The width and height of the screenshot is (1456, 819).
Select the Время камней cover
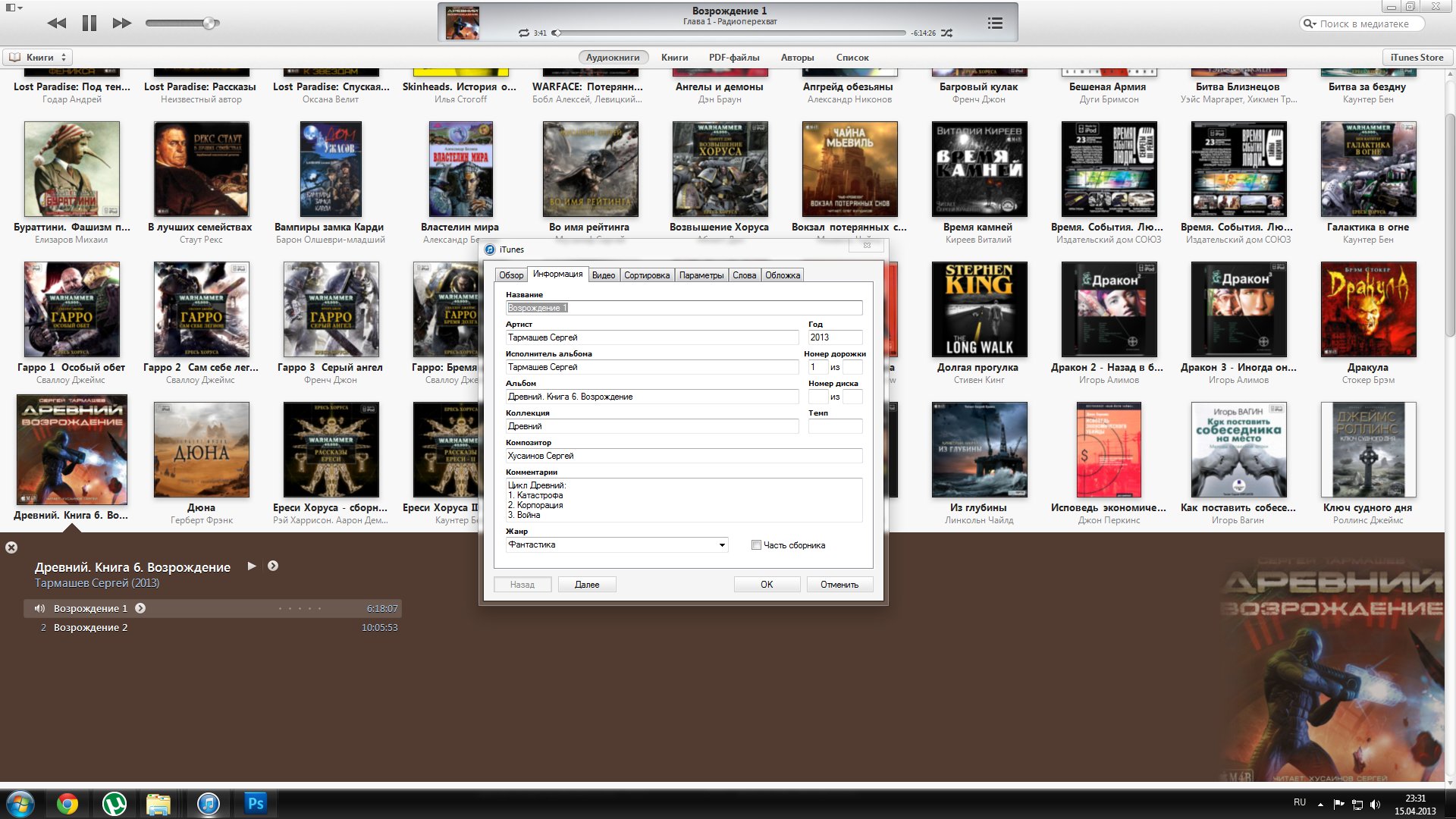tap(979, 169)
